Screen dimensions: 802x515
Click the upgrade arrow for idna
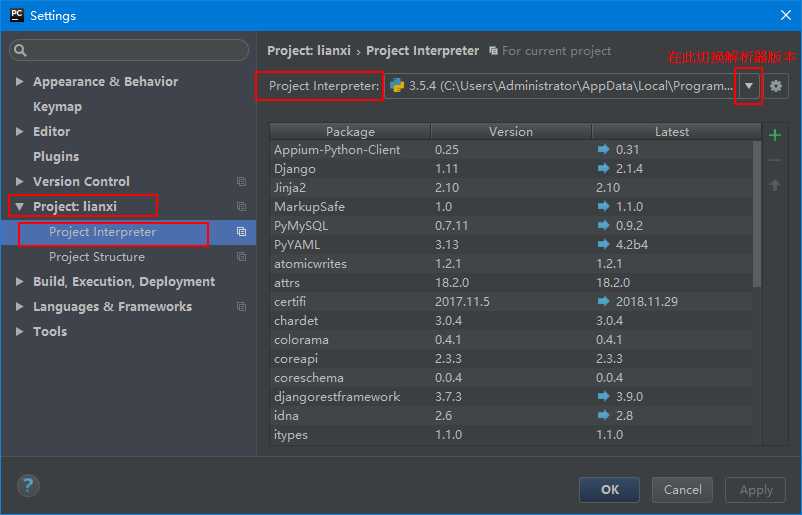click(x=604, y=415)
